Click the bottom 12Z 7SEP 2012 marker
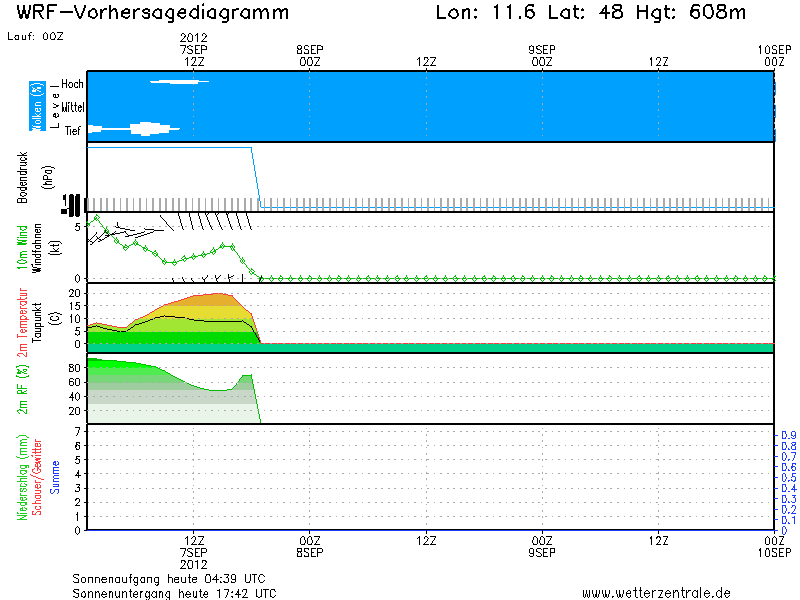 pyautogui.click(x=194, y=552)
